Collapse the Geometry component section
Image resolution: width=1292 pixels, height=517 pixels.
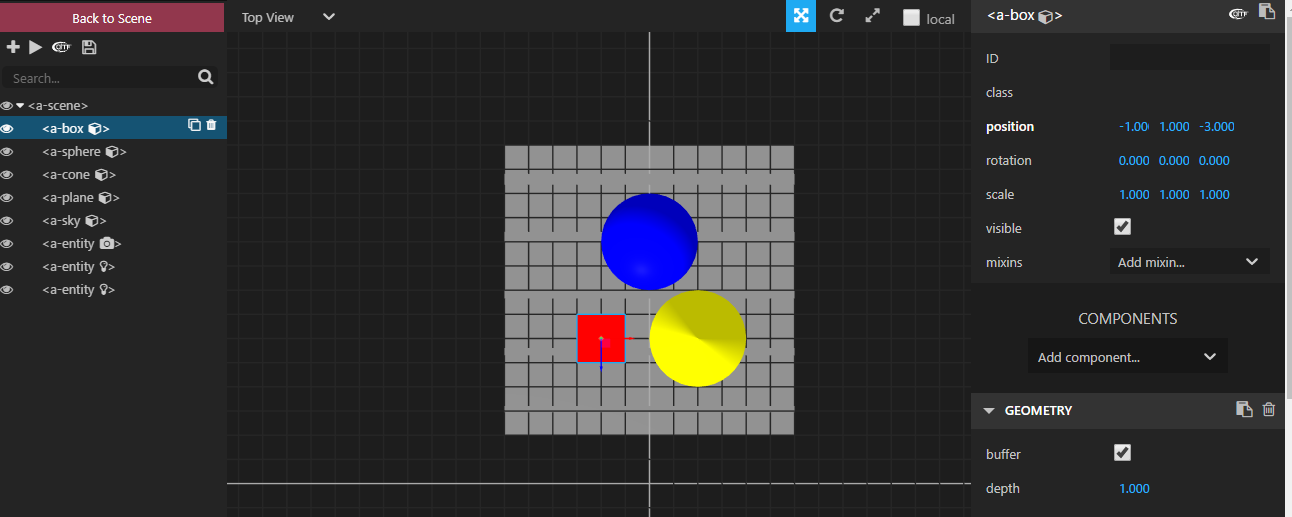(989, 410)
